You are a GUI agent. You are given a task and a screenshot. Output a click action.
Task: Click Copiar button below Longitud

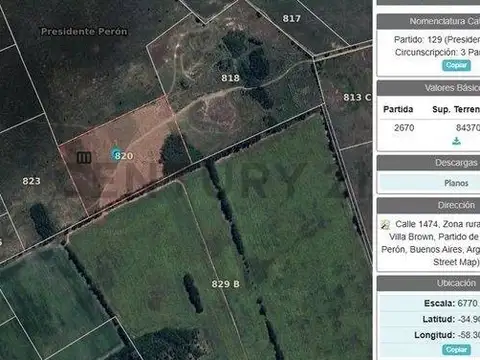click(x=456, y=350)
